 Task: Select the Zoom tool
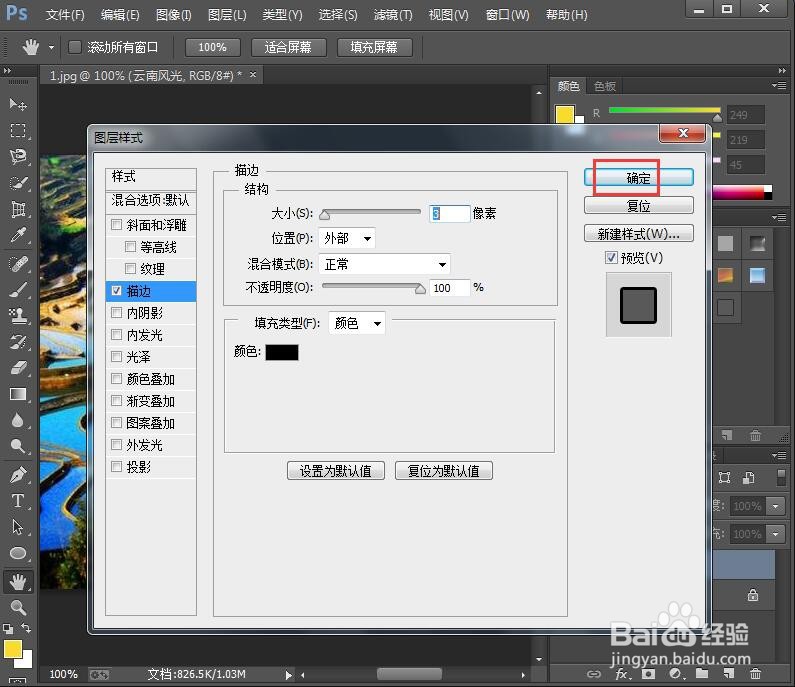coord(18,607)
